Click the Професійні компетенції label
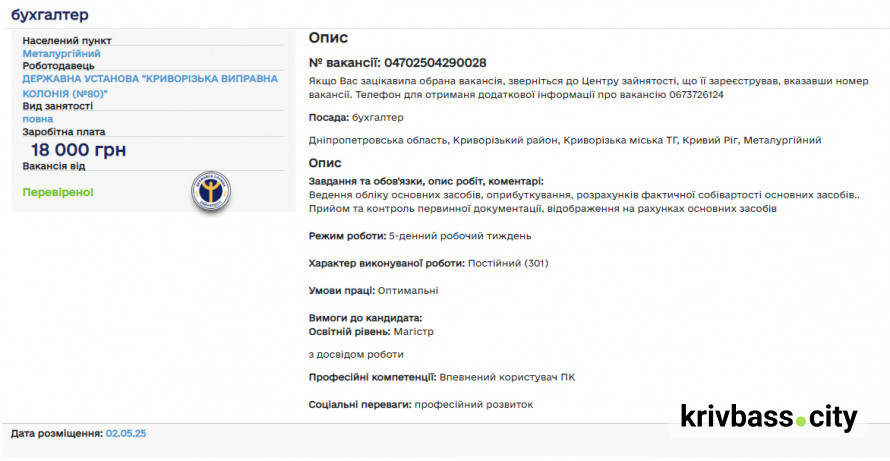890x461 pixels. 372,377
